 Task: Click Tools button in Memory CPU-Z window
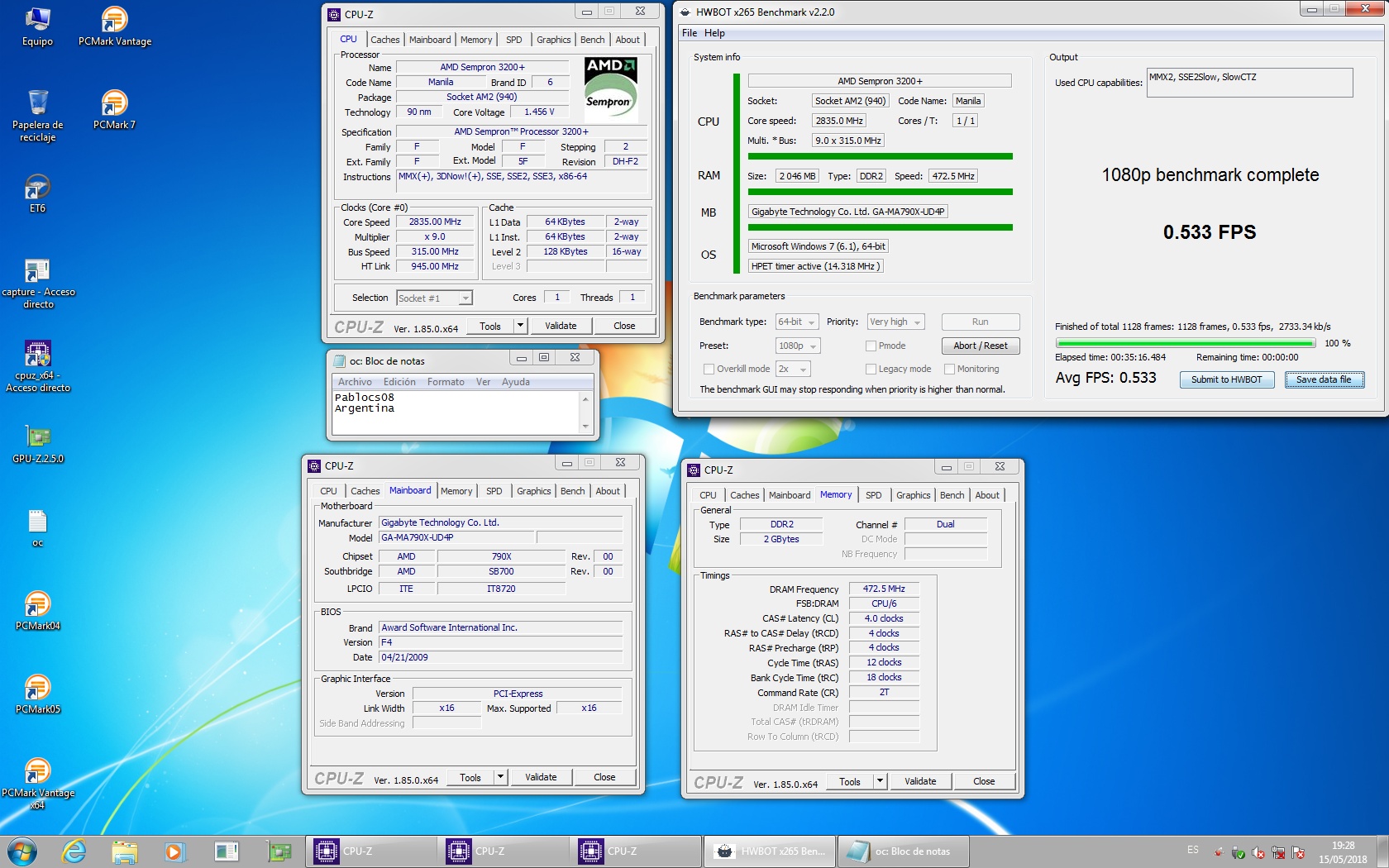pyautogui.click(x=850, y=781)
